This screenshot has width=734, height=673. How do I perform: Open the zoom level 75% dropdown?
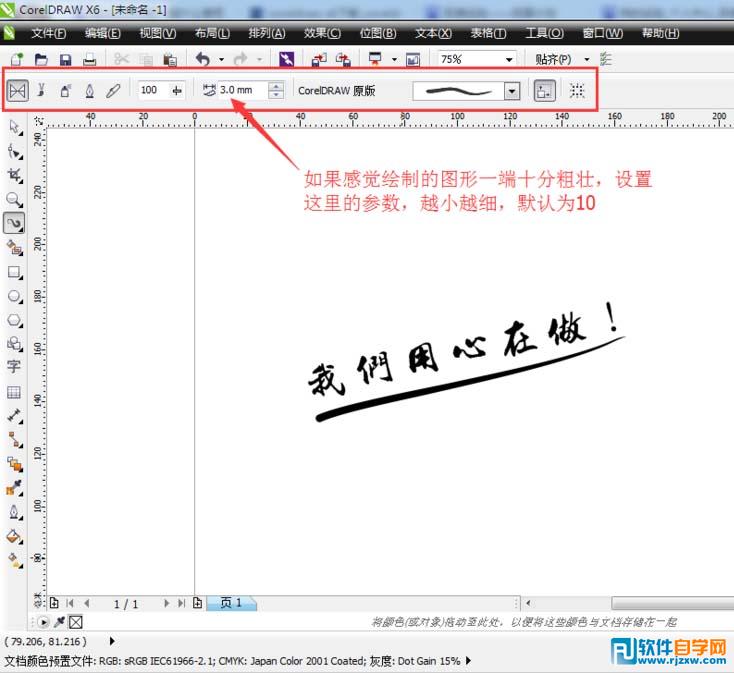[509, 59]
